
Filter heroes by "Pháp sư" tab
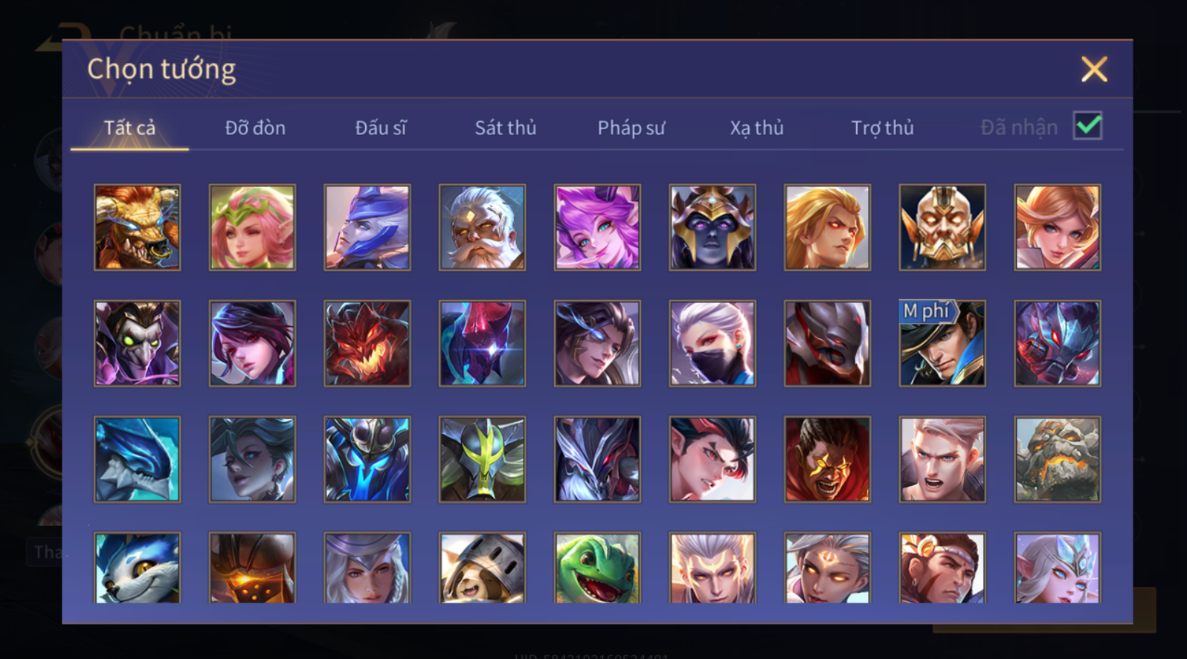pos(631,128)
